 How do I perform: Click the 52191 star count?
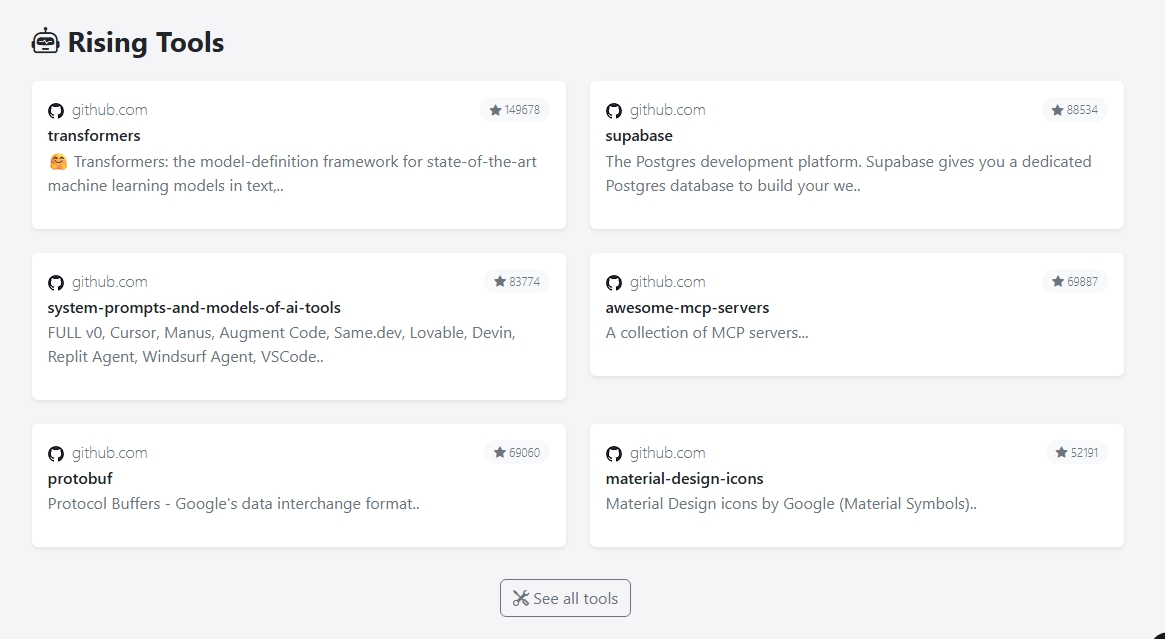click(x=1085, y=453)
